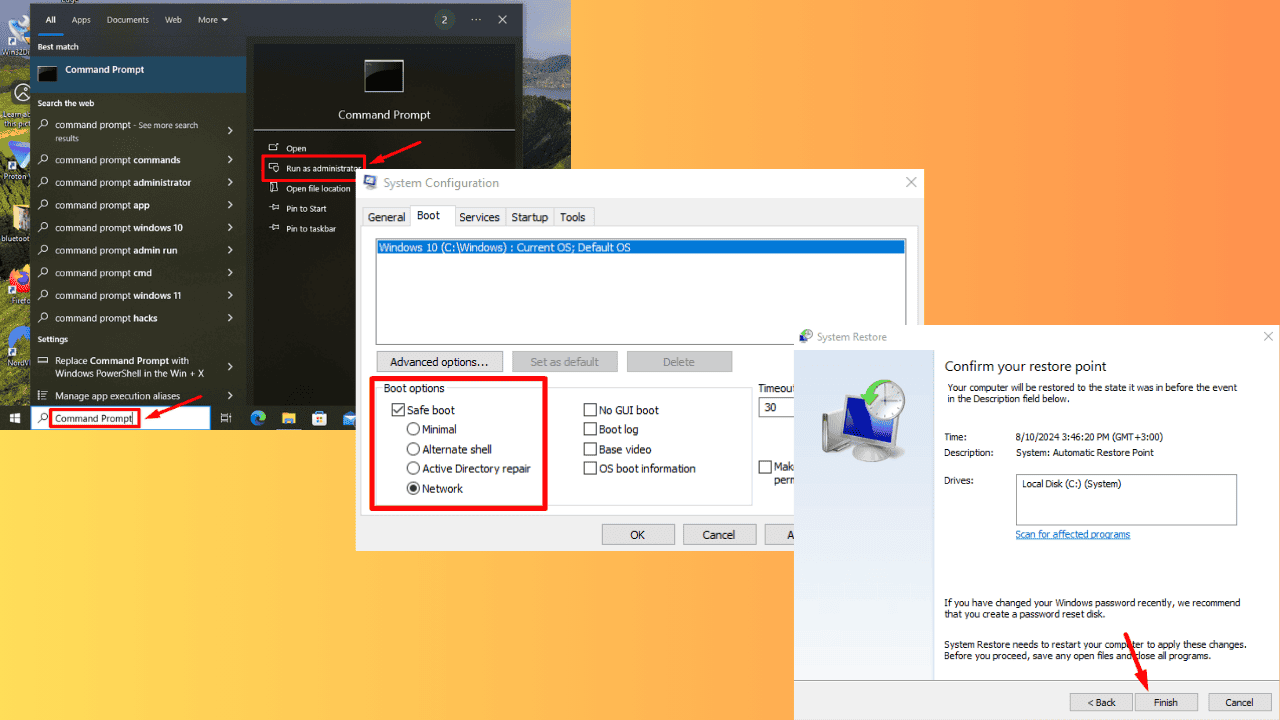Screen dimensions: 1280x720
Task: Click the large Command Prompt preview icon
Action: click(384, 77)
